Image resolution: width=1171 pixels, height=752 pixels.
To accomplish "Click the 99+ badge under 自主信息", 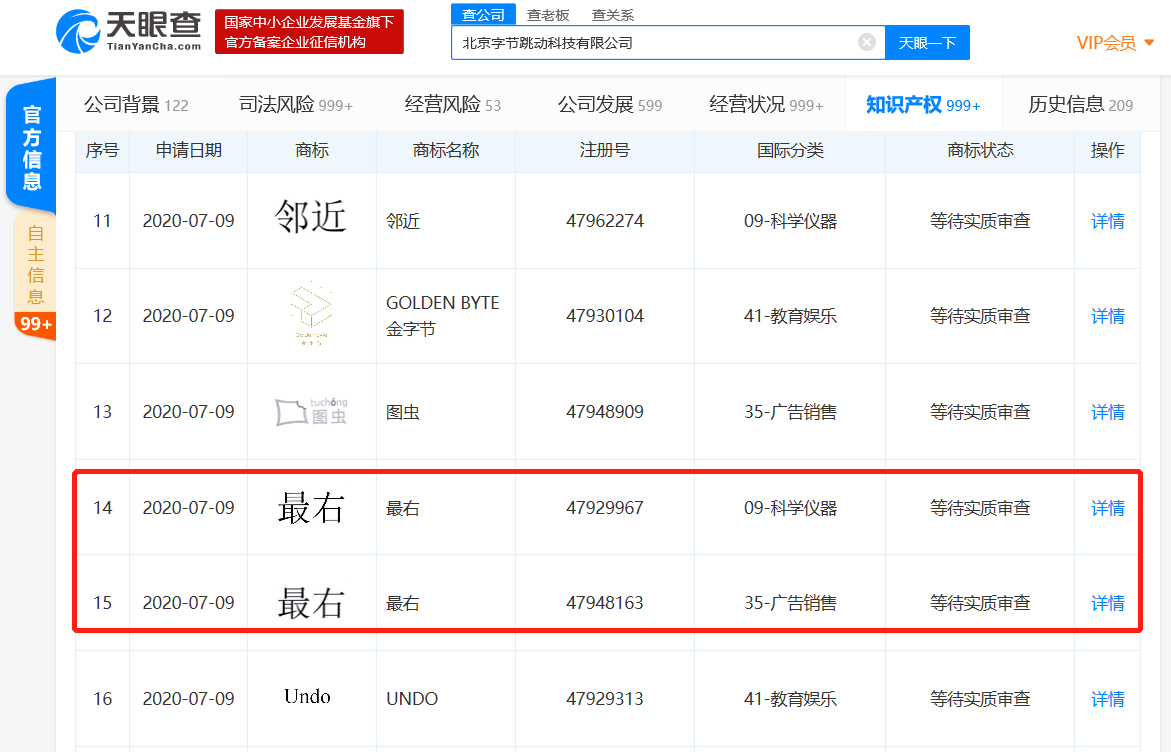I will (35, 325).
